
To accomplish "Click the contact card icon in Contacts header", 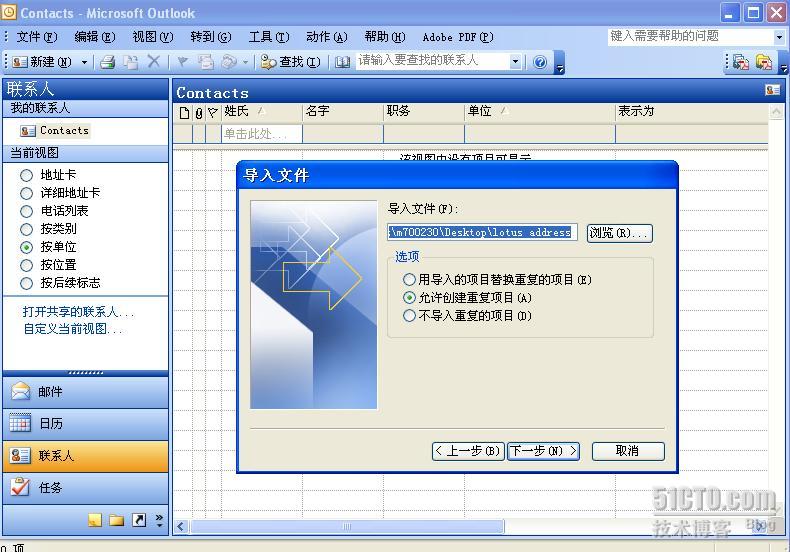I will (772, 90).
